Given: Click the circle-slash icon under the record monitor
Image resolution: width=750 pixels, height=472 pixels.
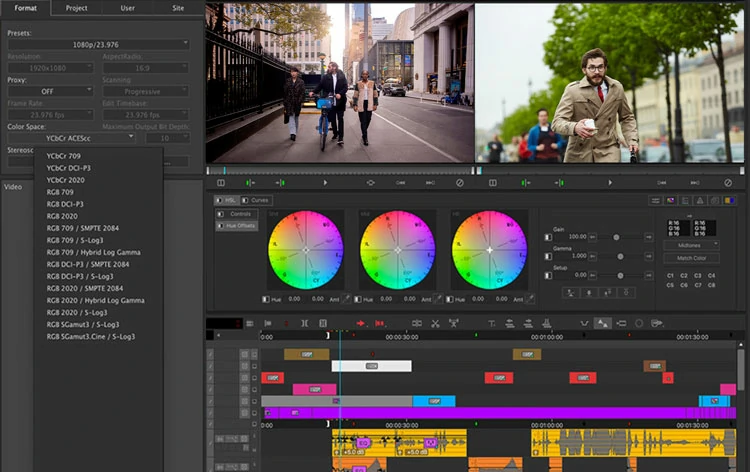Looking at the screenshot, I should (726, 183).
